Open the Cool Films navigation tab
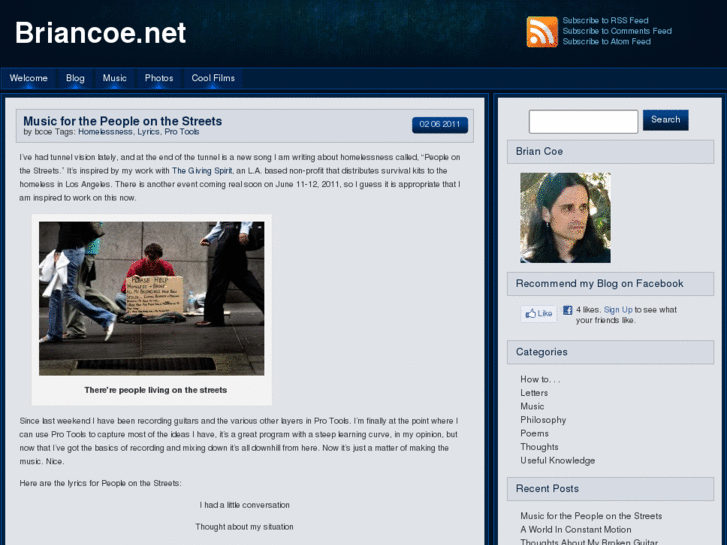This screenshot has height=545, width=727. coord(213,78)
